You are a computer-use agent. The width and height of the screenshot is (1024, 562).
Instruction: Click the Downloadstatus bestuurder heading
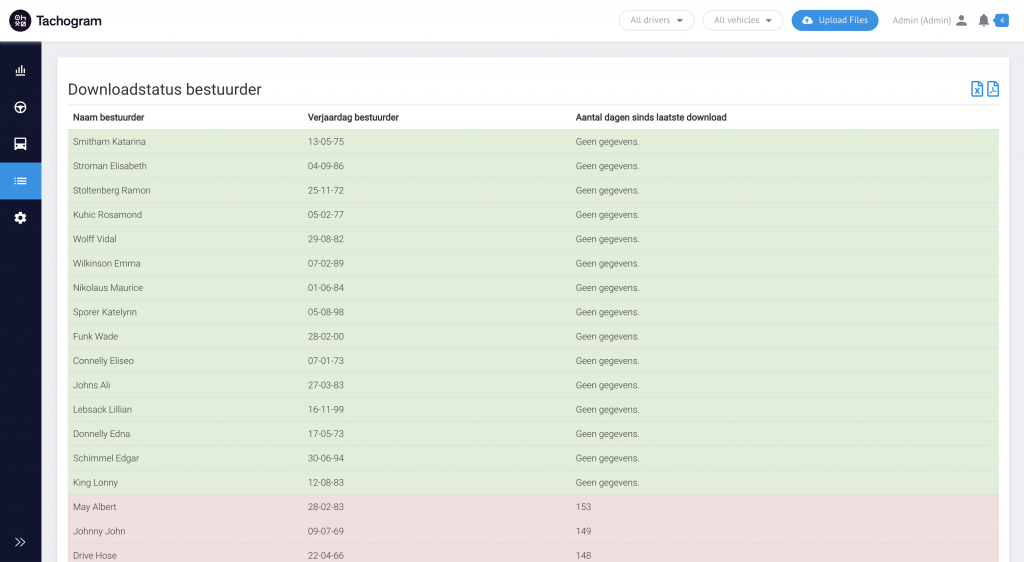165,89
